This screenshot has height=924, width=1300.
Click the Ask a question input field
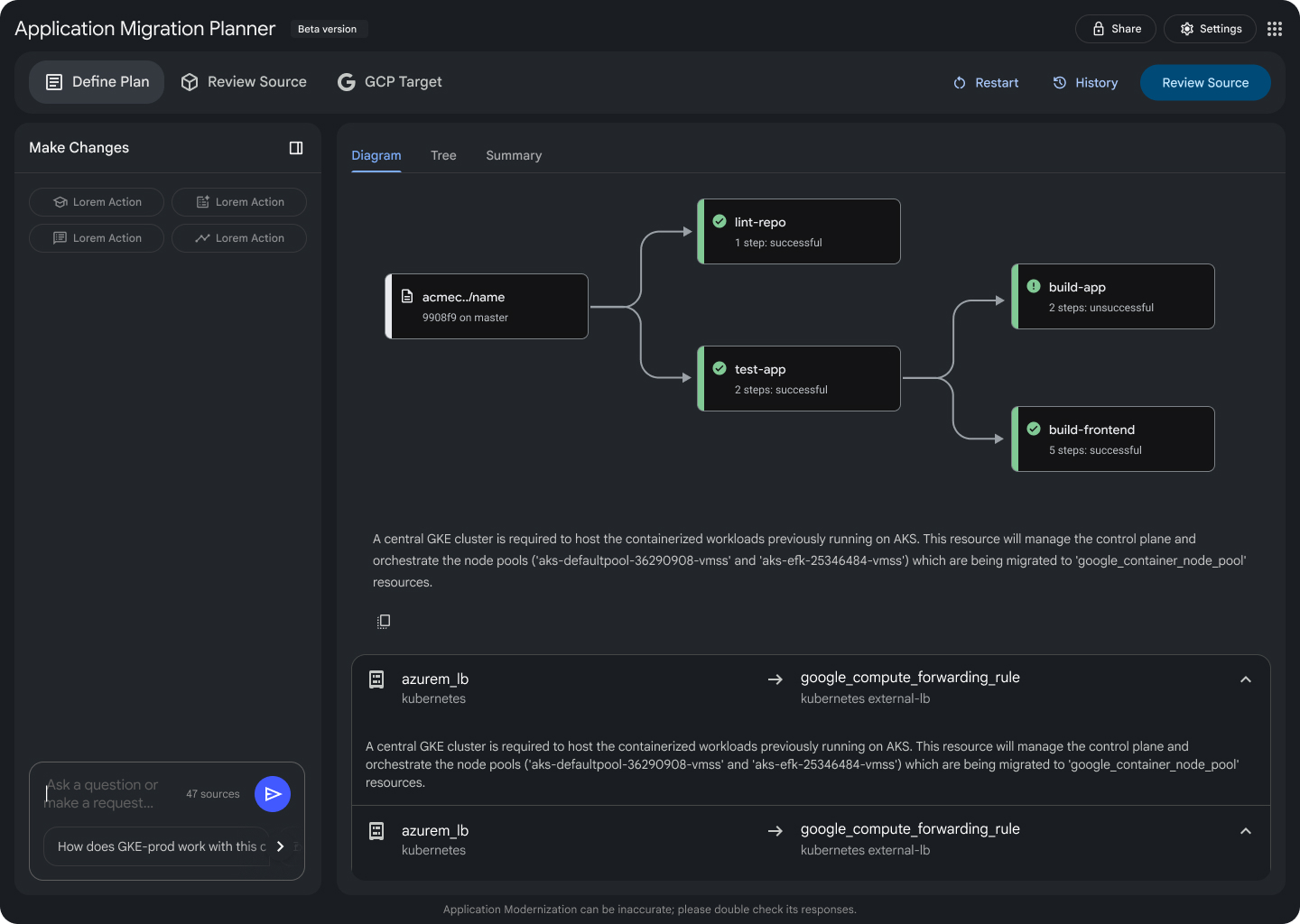pos(108,794)
